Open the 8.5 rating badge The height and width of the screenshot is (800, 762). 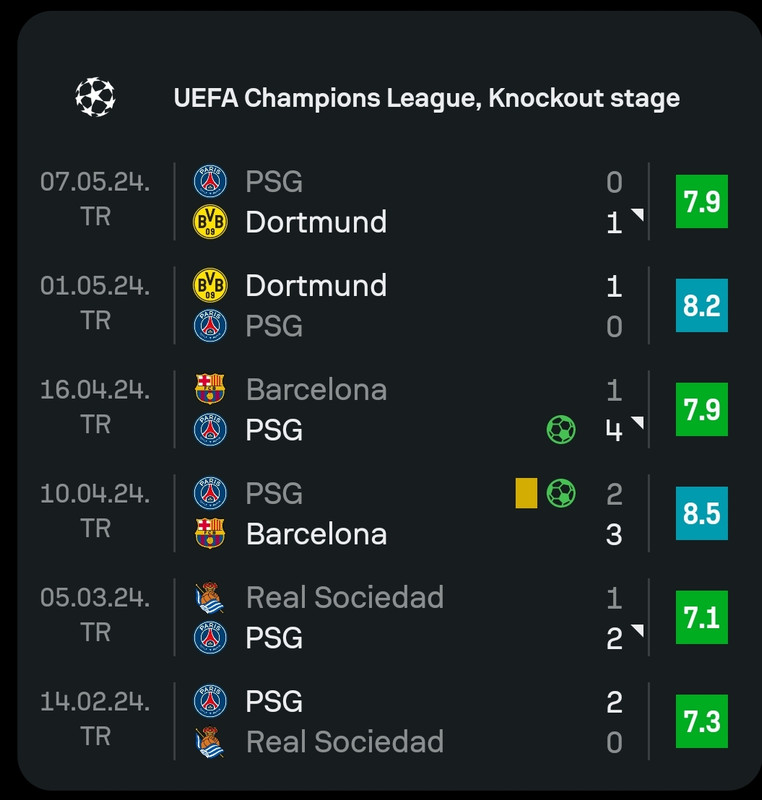click(702, 513)
